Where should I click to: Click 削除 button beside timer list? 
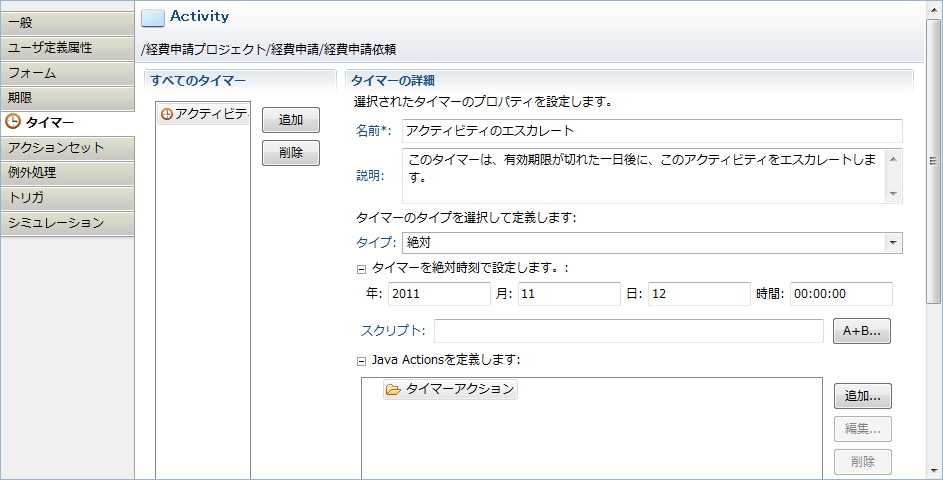pos(290,153)
